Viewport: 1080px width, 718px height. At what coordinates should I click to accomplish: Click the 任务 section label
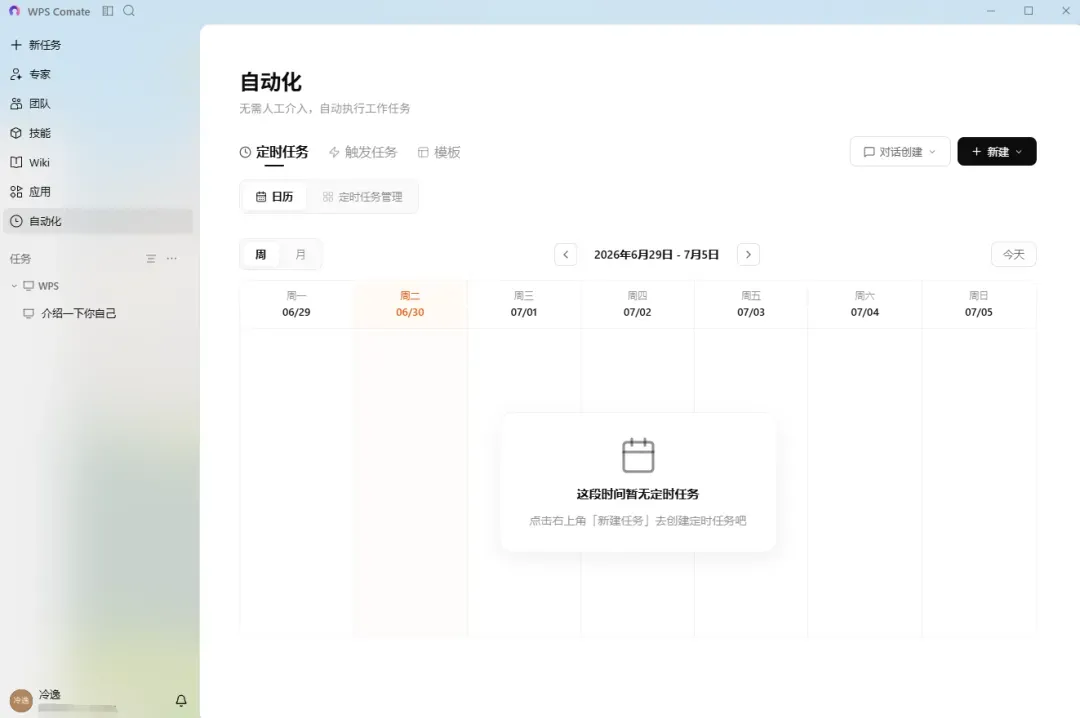click(x=20, y=259)
